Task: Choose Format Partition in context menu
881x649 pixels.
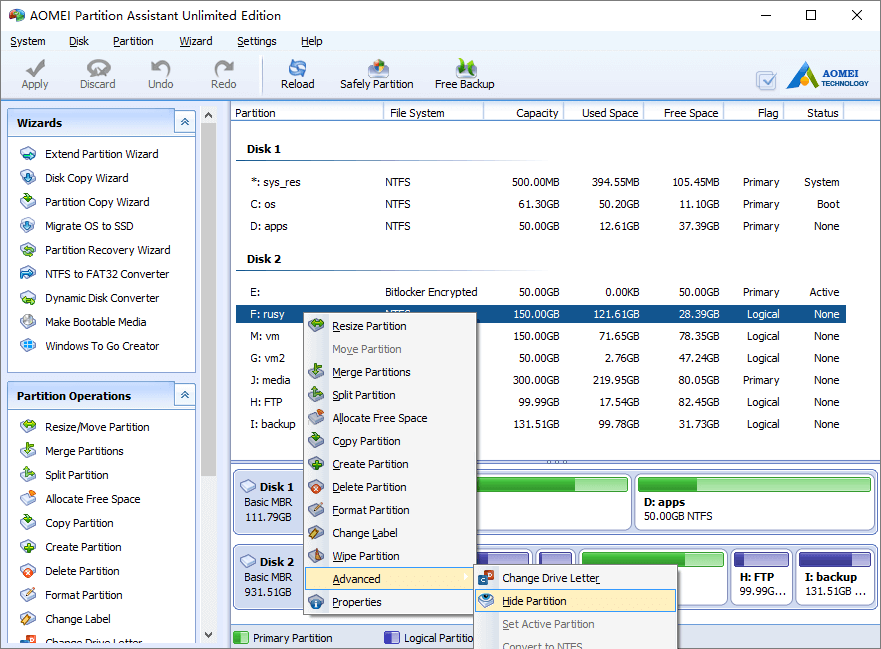Action: 389,510
